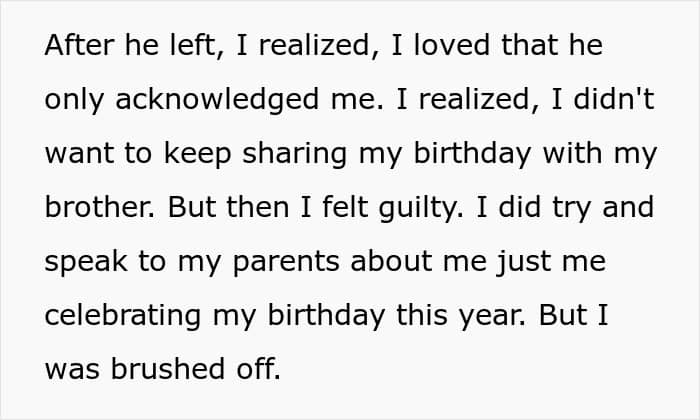Click the word "didn't"
The height and width of the screenshot is (420, 700).
614,99
